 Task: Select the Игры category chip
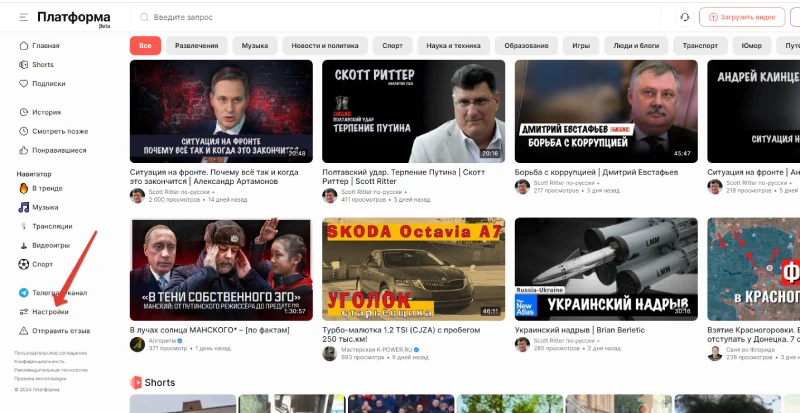point(581,45)
